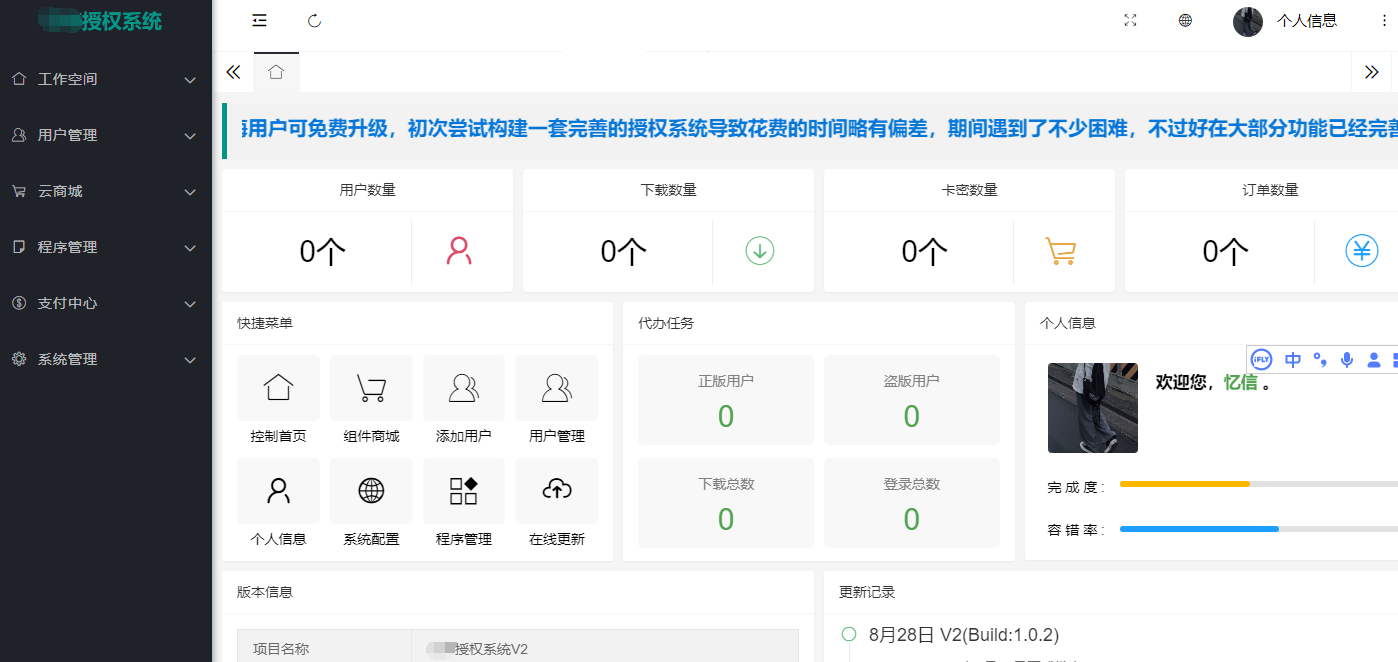Screen dimensions: 1398x662
Task: Open the globe language icon in header
Action: pyautogui.click(x=1185, y=20)
